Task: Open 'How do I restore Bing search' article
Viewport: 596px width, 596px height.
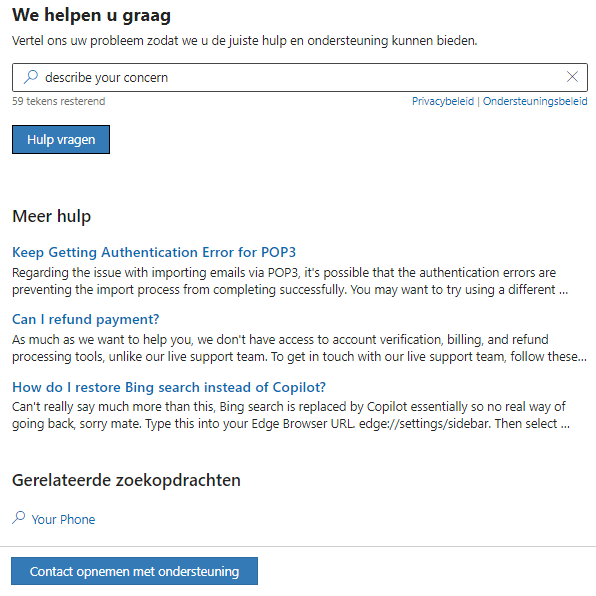Action: (169, 387)
